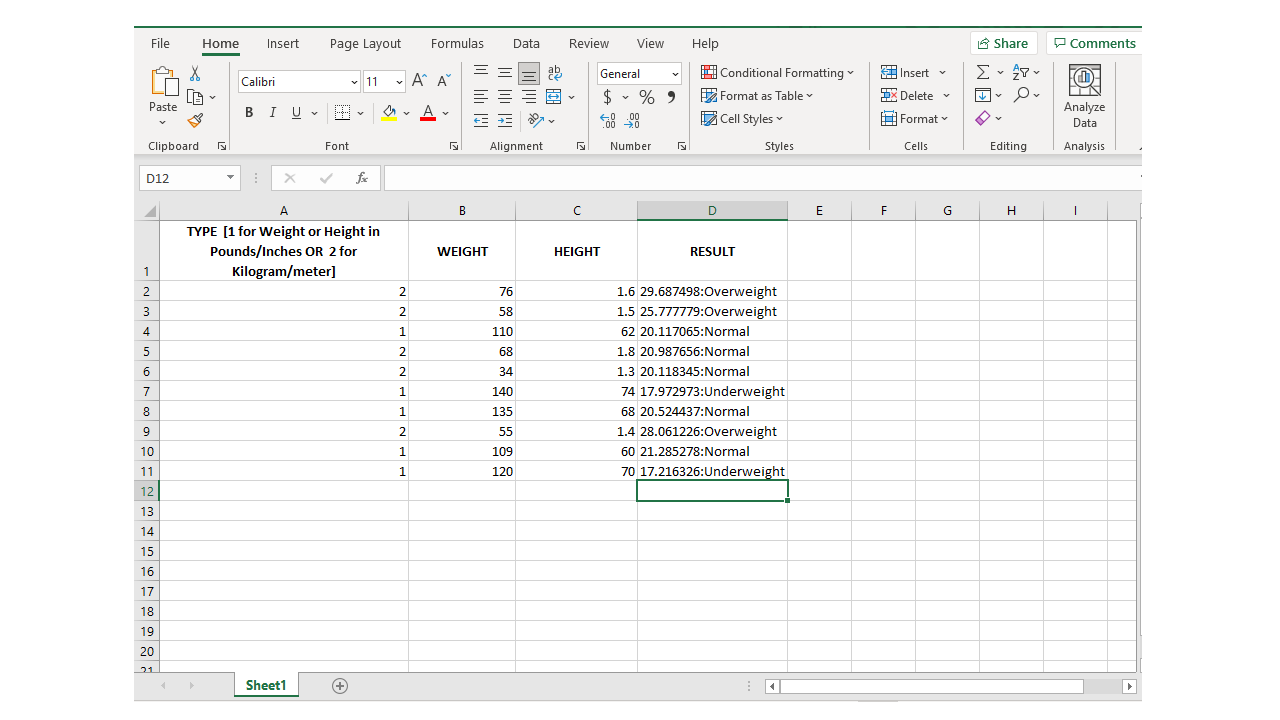Click the Increase Font Size icon
The height and width of the screenshot is (720, 1280).
[419, 81]
